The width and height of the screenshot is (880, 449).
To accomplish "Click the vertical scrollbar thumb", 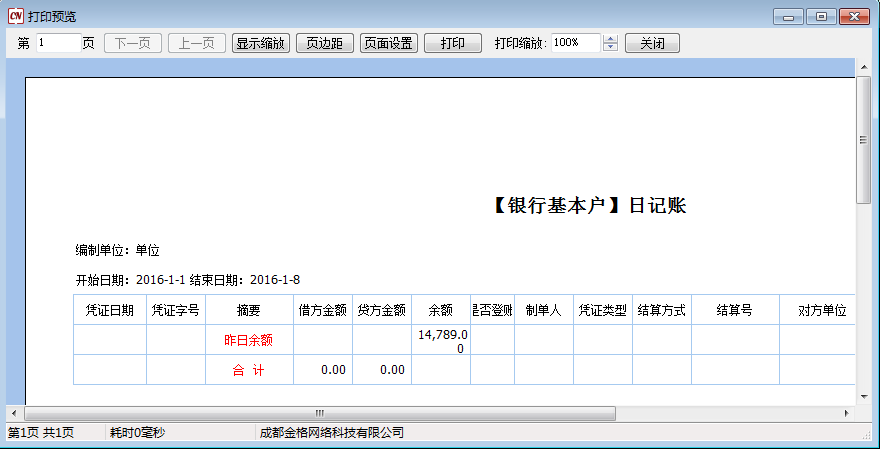I will (x=863, y=139).
